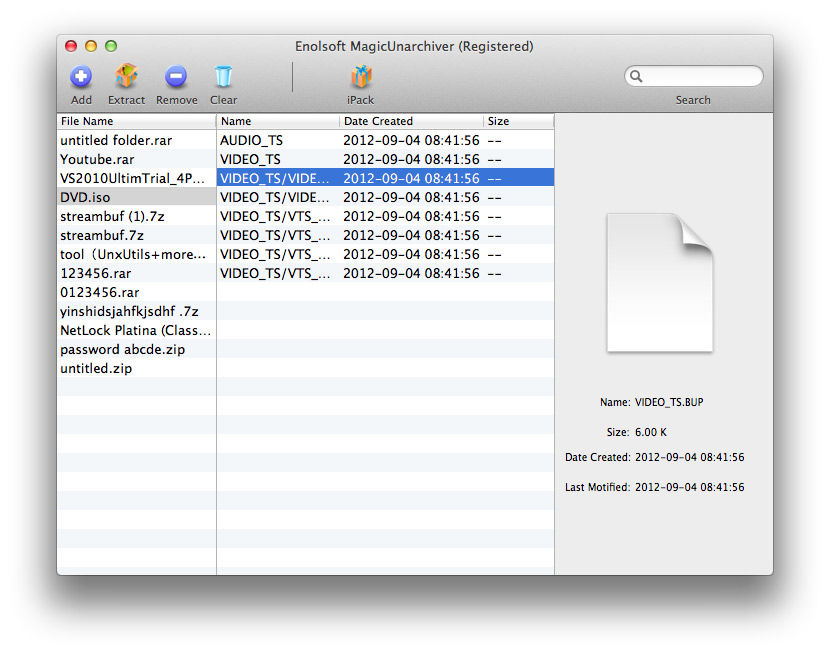Select VS2010UltimTrial_4P... archive
830x654 pixels.
137,178
